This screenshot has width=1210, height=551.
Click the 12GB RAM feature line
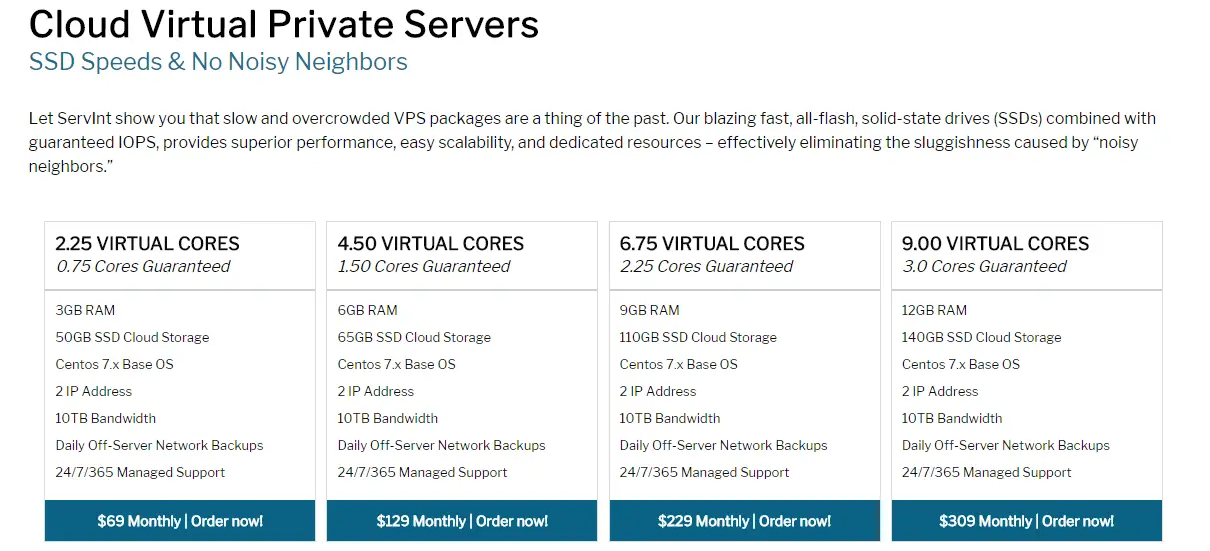[x=934, y=310]
